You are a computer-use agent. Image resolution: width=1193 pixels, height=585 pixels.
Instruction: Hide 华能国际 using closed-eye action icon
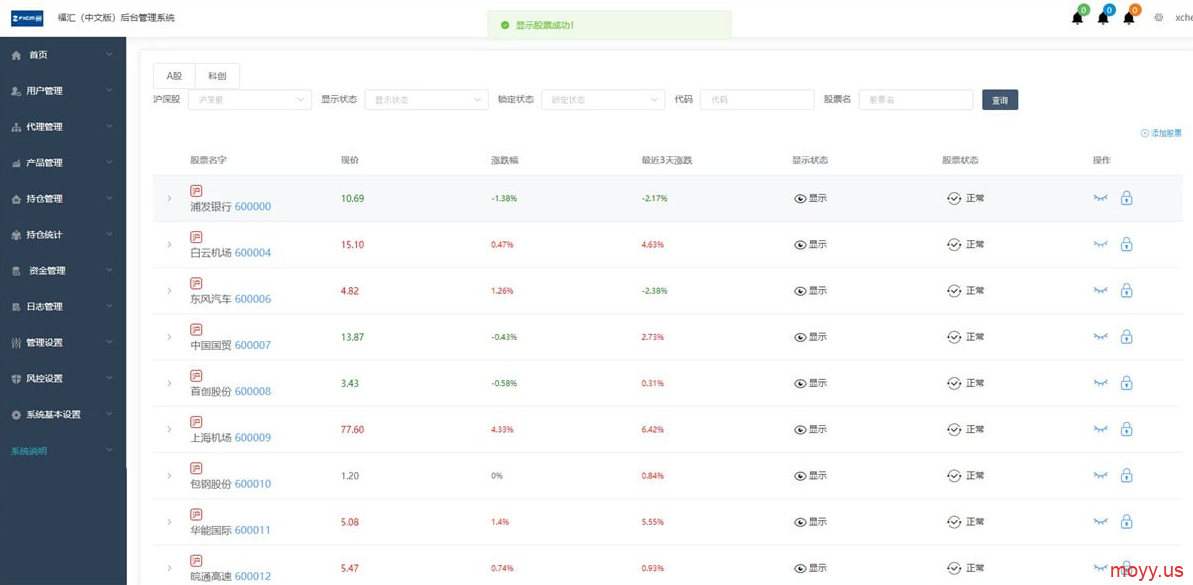pyautogui.click(x=1100, y=523)
